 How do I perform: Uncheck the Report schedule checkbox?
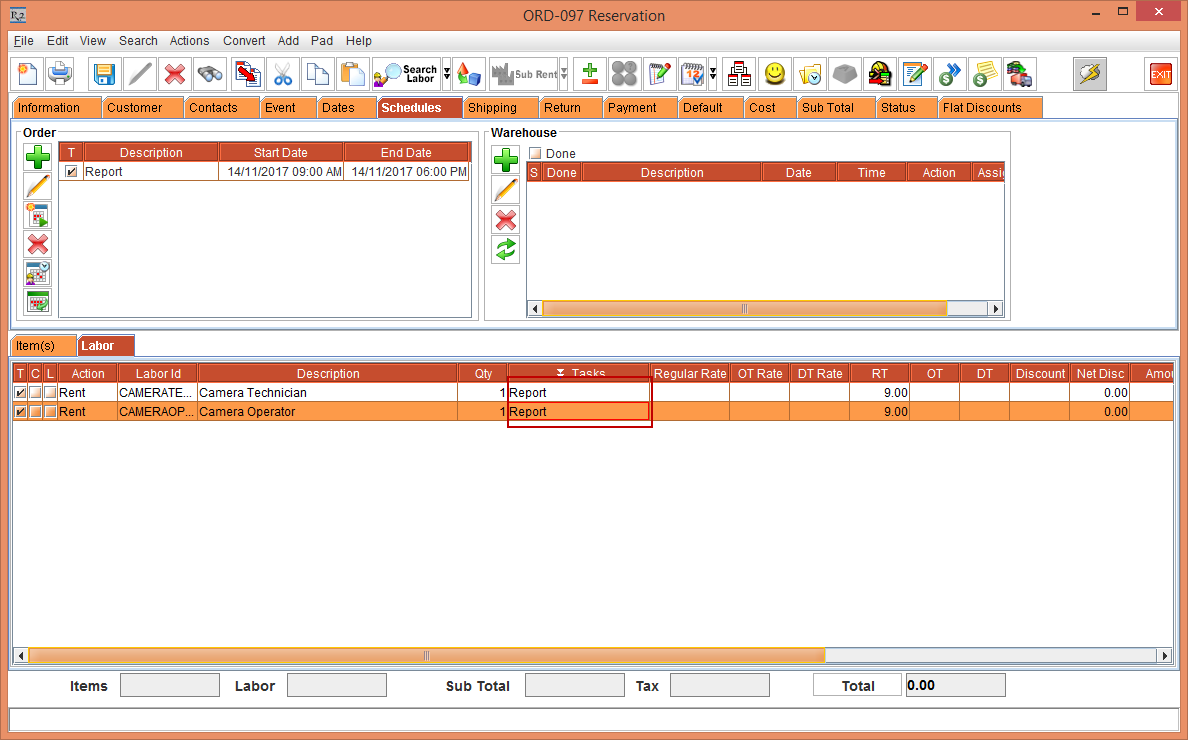pos(69,170)
